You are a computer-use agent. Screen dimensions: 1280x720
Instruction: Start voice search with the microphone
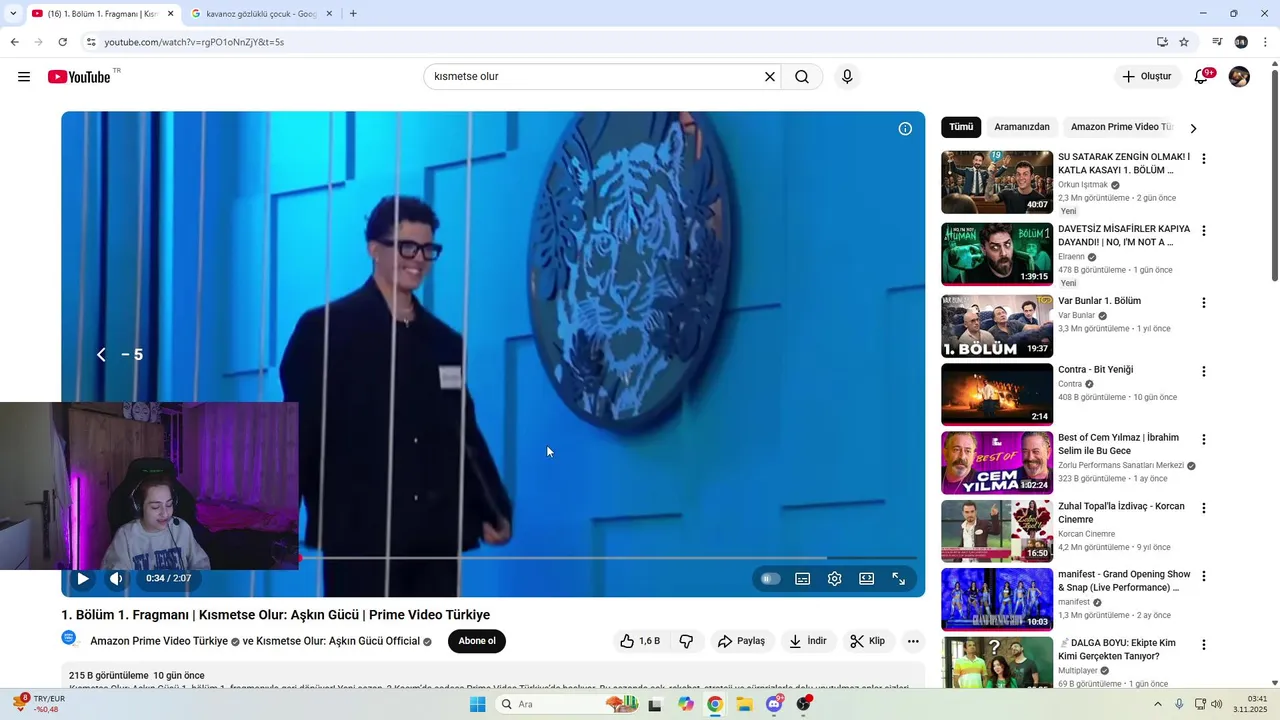[847, 77]
